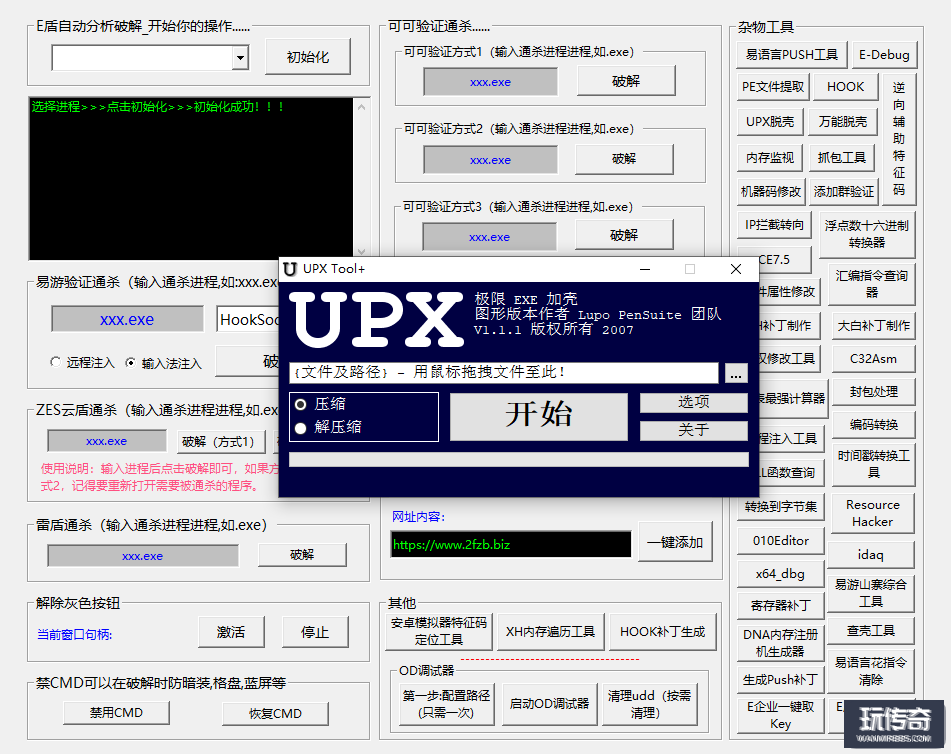The image size is (951, 754).
Task: Select the 解压缩 radio option
Action: [x=300, y=428]
